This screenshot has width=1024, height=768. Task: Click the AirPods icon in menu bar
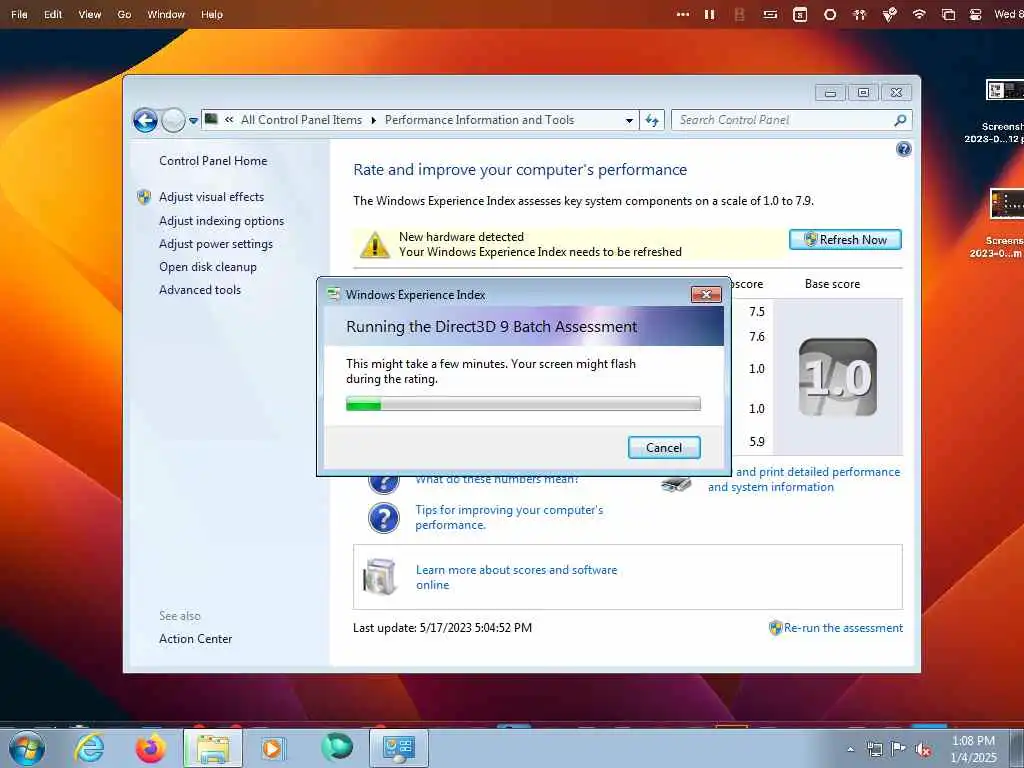tap(859, 14)
